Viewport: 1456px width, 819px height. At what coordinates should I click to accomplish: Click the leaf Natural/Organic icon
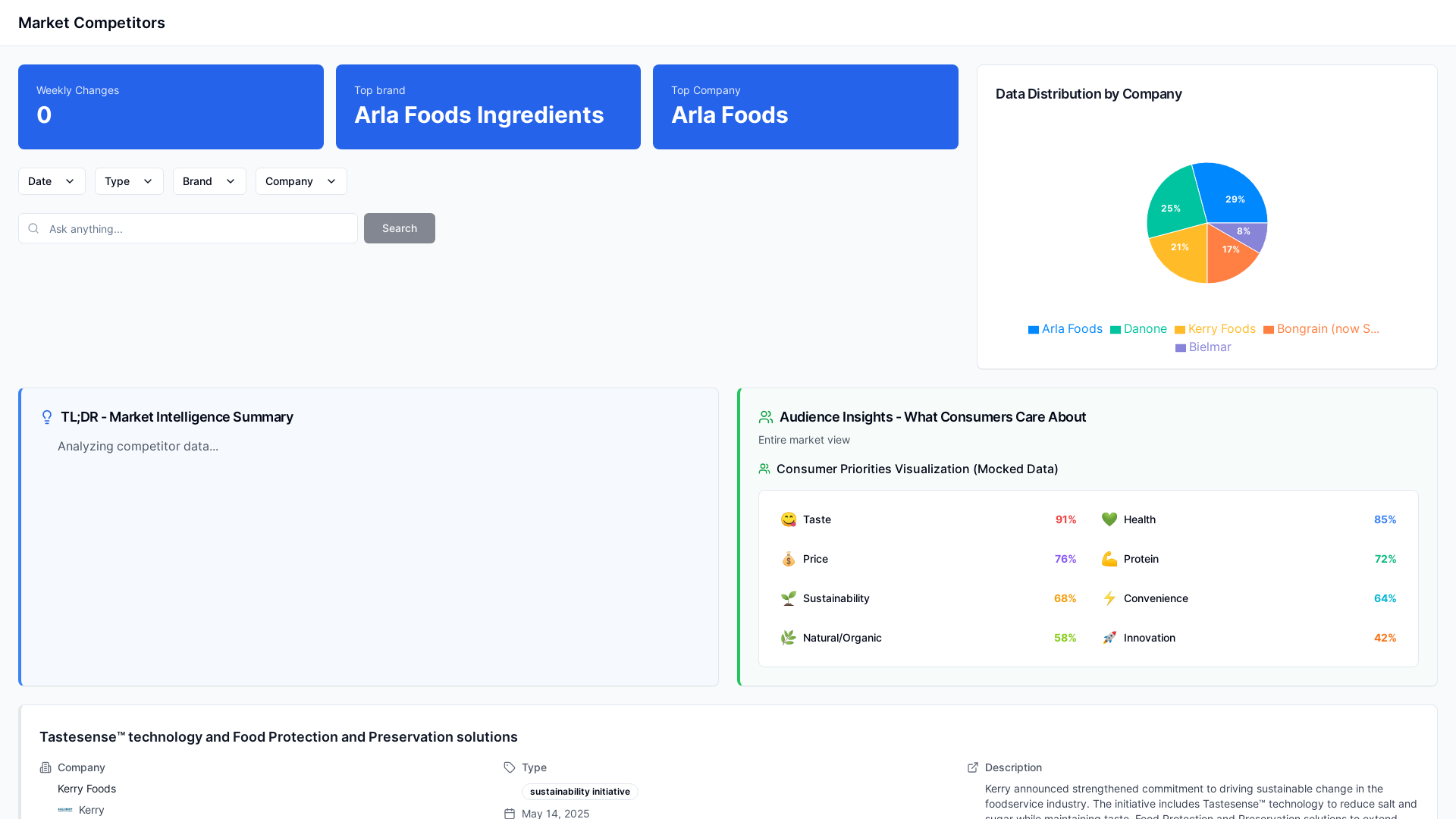789,638
